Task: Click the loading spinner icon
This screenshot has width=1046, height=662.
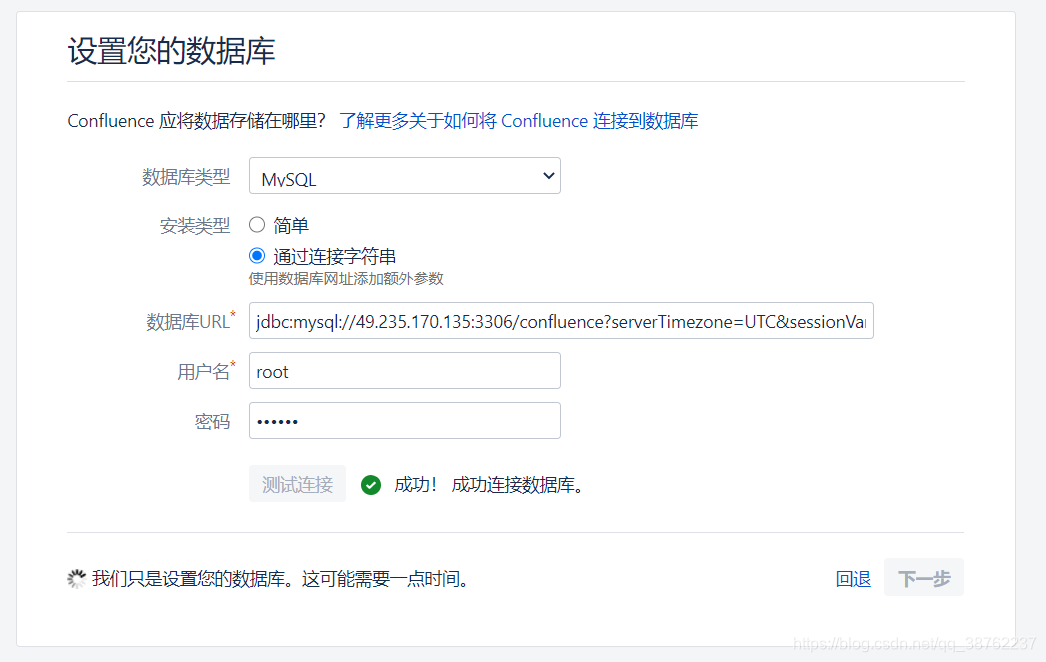Action: 77,579
